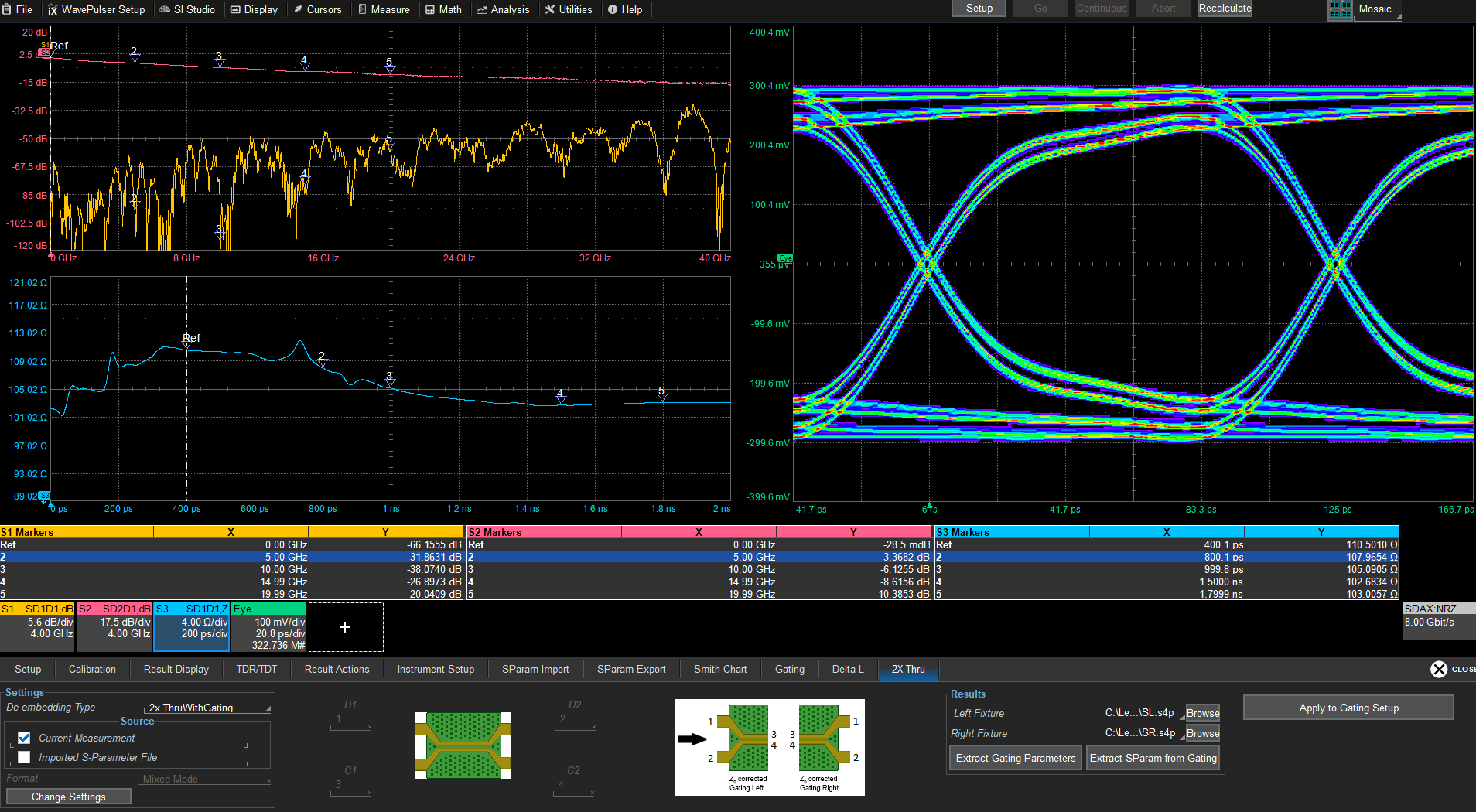Open the Utilities menu
Image resolution: width=1476 pixels, height=812 pixels.
coord(568,9)
